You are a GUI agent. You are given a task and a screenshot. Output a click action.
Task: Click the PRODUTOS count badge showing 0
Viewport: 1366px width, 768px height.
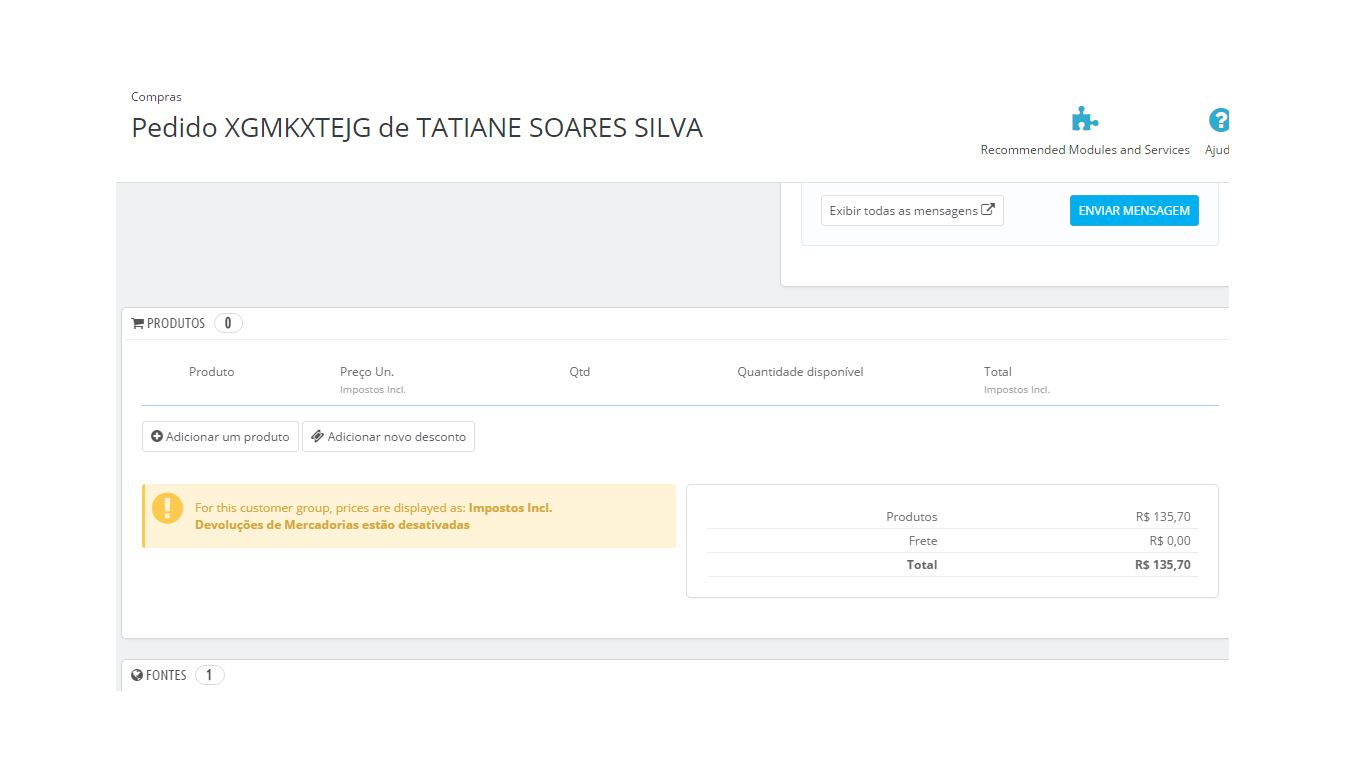coord(228,323)
